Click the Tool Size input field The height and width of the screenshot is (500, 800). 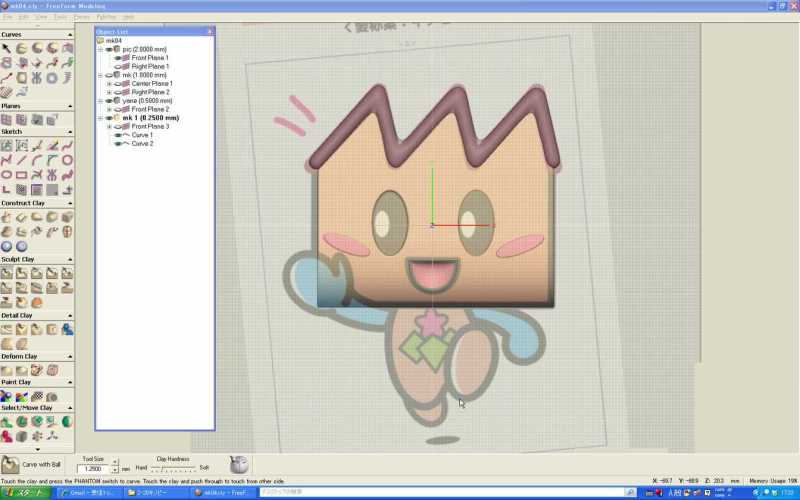92,469
